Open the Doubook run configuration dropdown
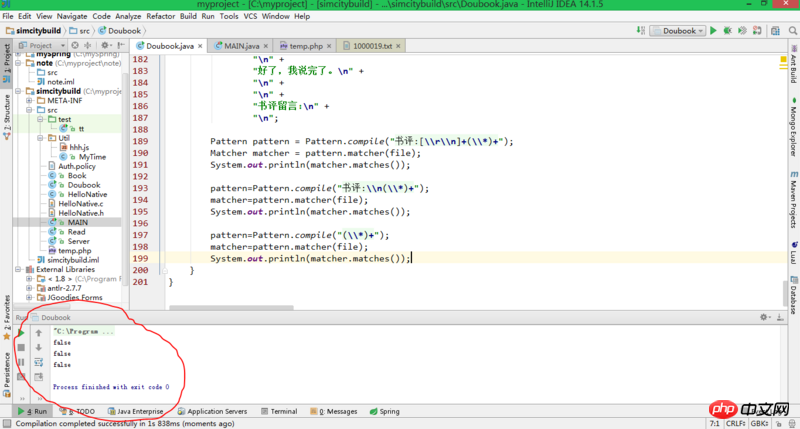Image resolution: width=800 pixels, height=429 pixels. pyautogui.click(x=678, y=31)
